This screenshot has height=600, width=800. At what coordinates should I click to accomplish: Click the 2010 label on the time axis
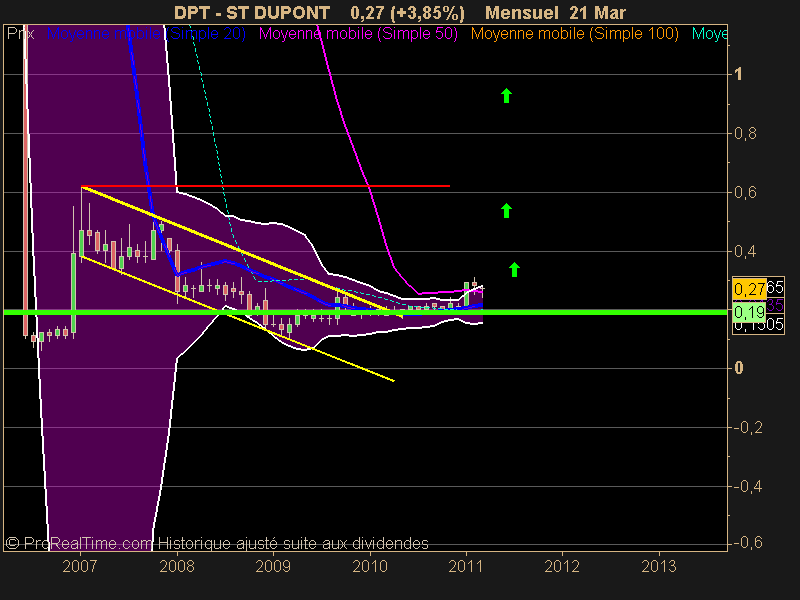coord(370,566)
